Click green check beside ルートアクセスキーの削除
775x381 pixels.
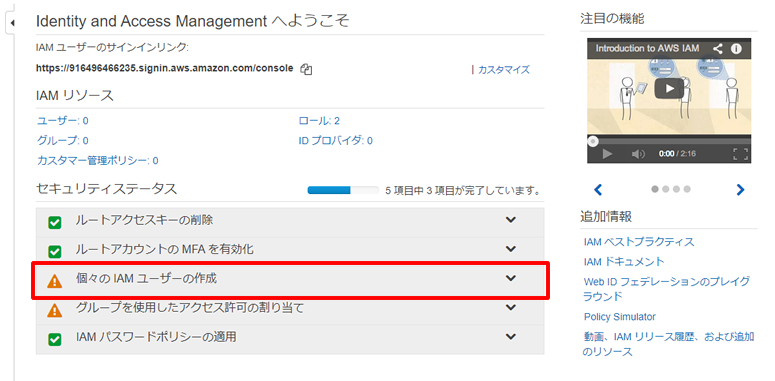(x=54, y=223)
